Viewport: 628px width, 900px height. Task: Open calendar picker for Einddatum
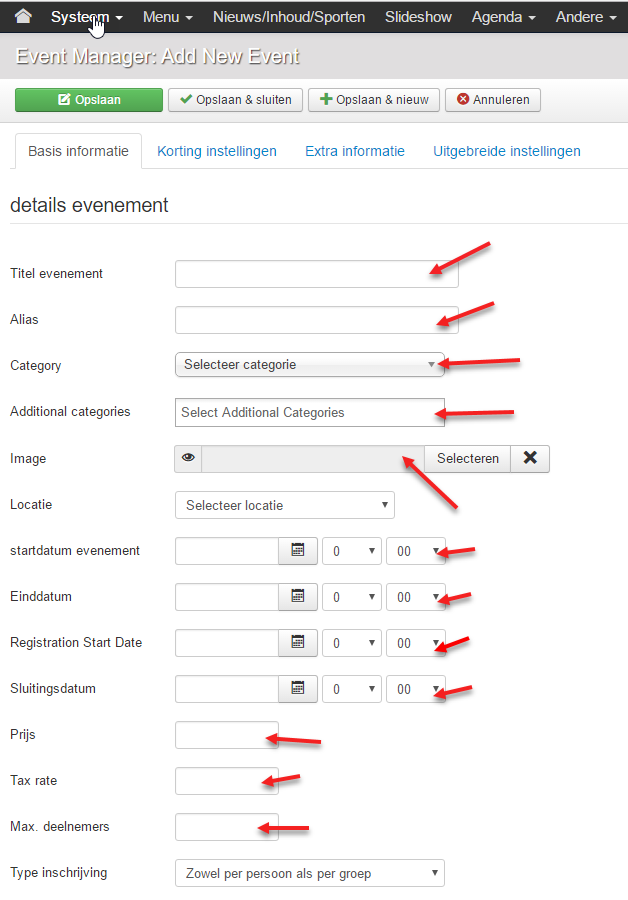[x=298, y=596]
